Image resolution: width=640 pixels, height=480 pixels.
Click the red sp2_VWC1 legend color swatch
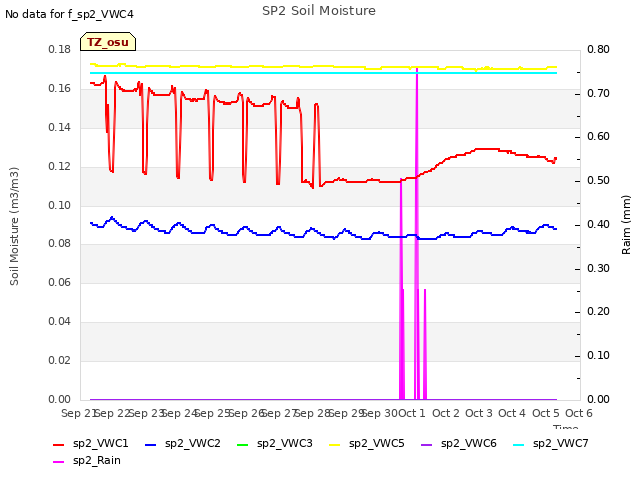coord(59,444)
